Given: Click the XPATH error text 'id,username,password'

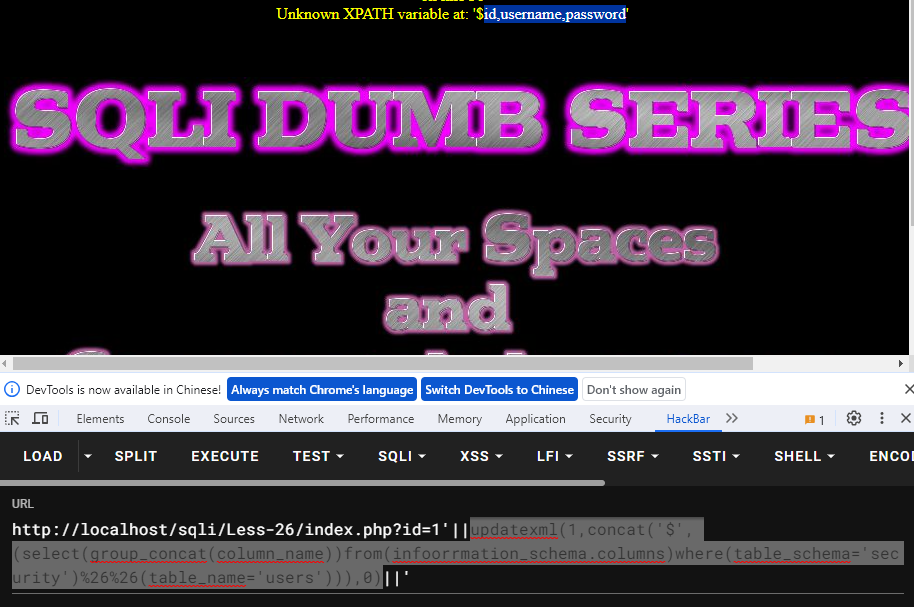Looking at the screenshot, I should pyautogui.click(x=554, y=14).
